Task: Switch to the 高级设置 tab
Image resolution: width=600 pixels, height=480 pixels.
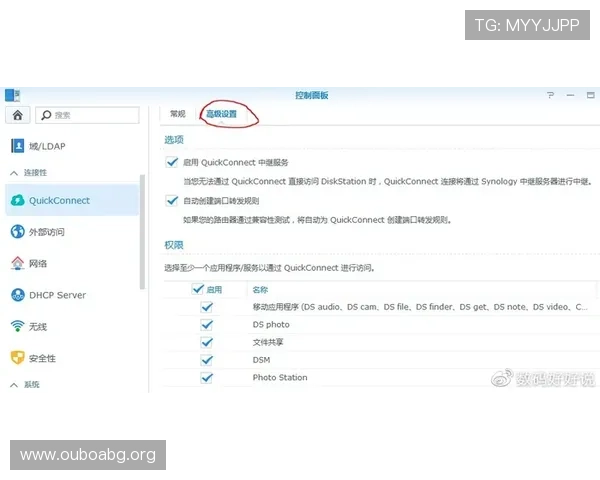Action: coord(222,114)
